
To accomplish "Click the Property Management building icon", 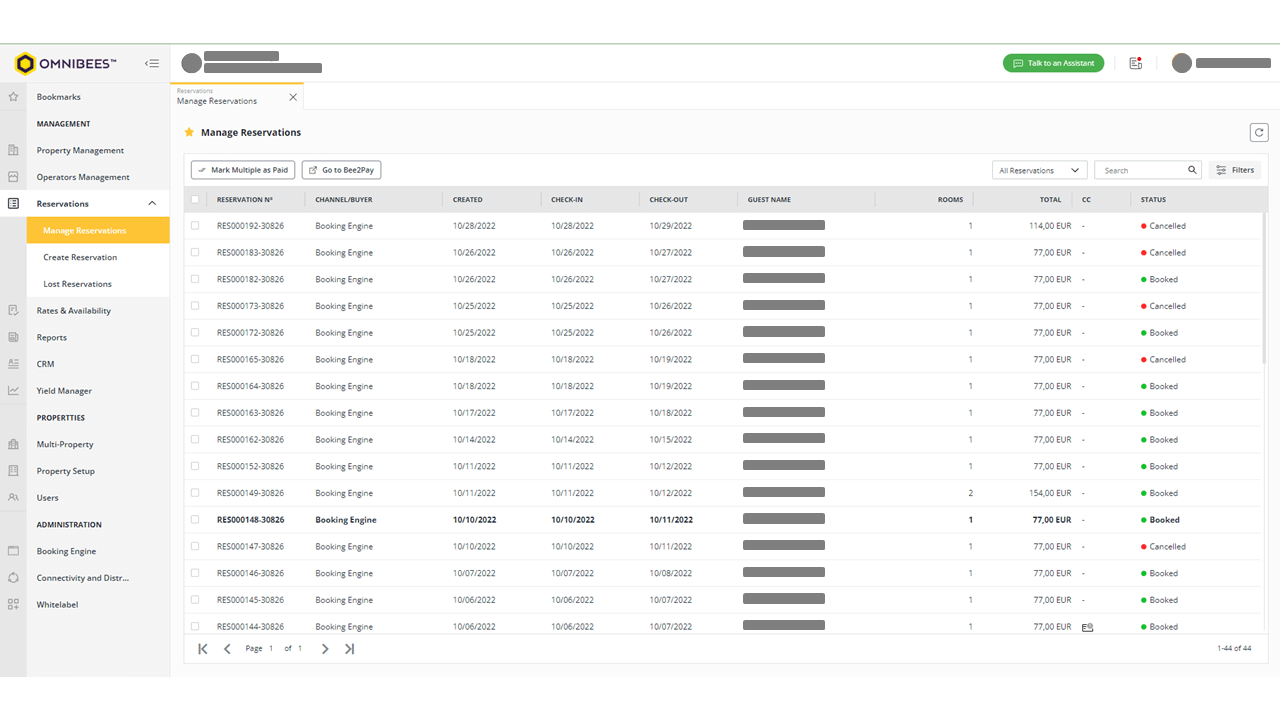I will point(13,150).
